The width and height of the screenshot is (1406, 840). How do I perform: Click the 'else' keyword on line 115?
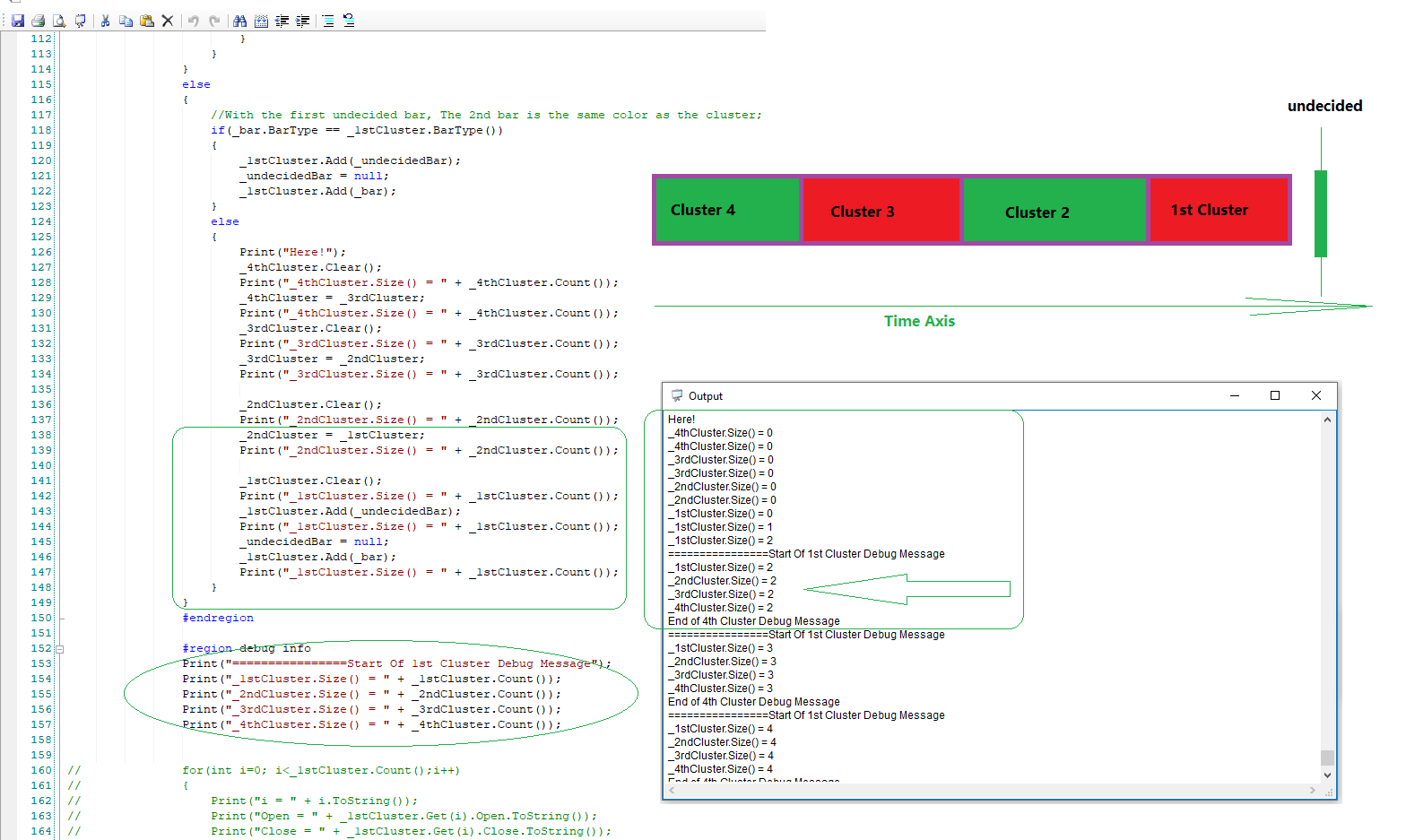point(196,84)
